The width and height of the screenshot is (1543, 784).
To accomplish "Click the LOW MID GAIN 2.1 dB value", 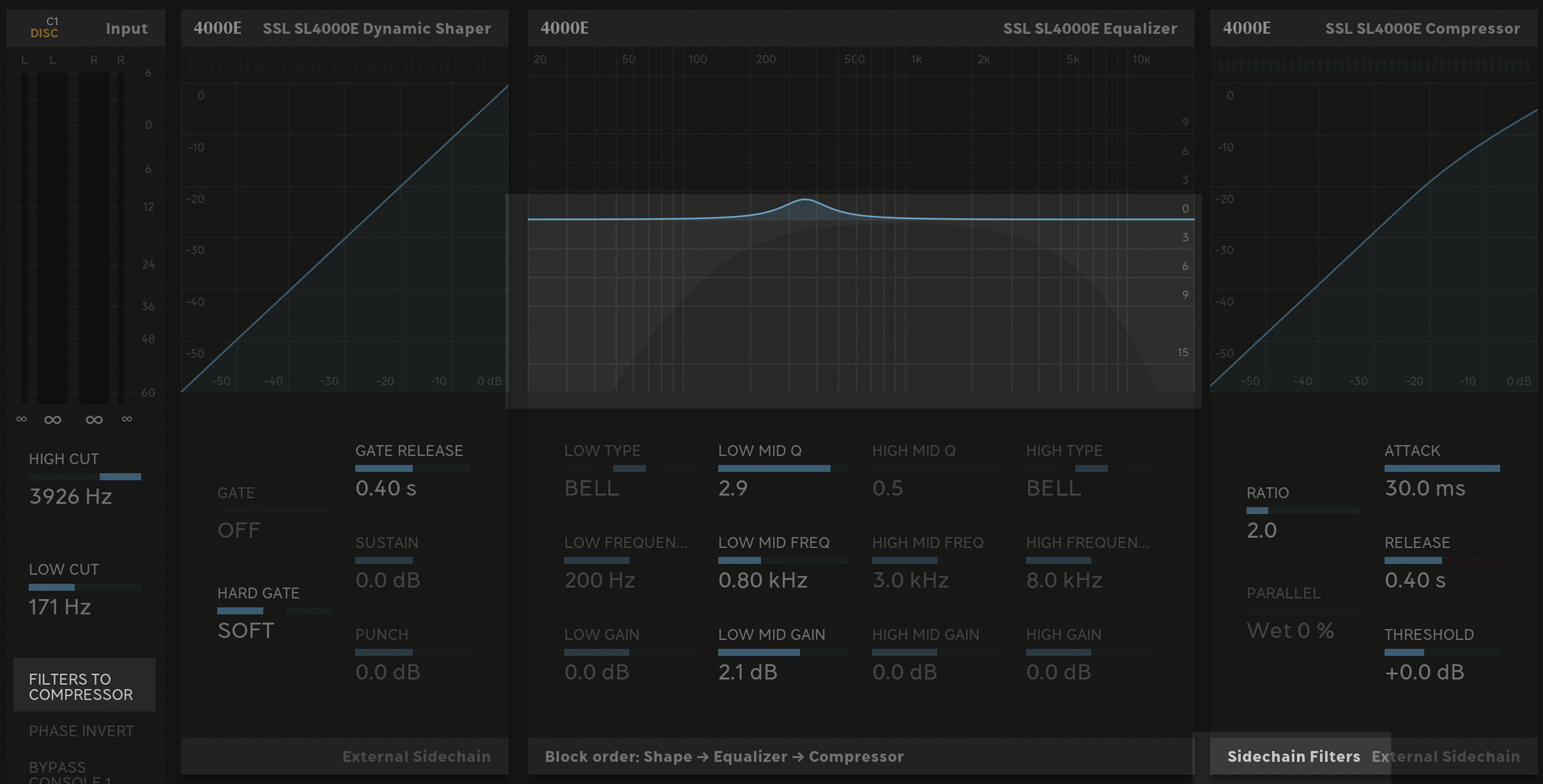I will pos(748,672).
